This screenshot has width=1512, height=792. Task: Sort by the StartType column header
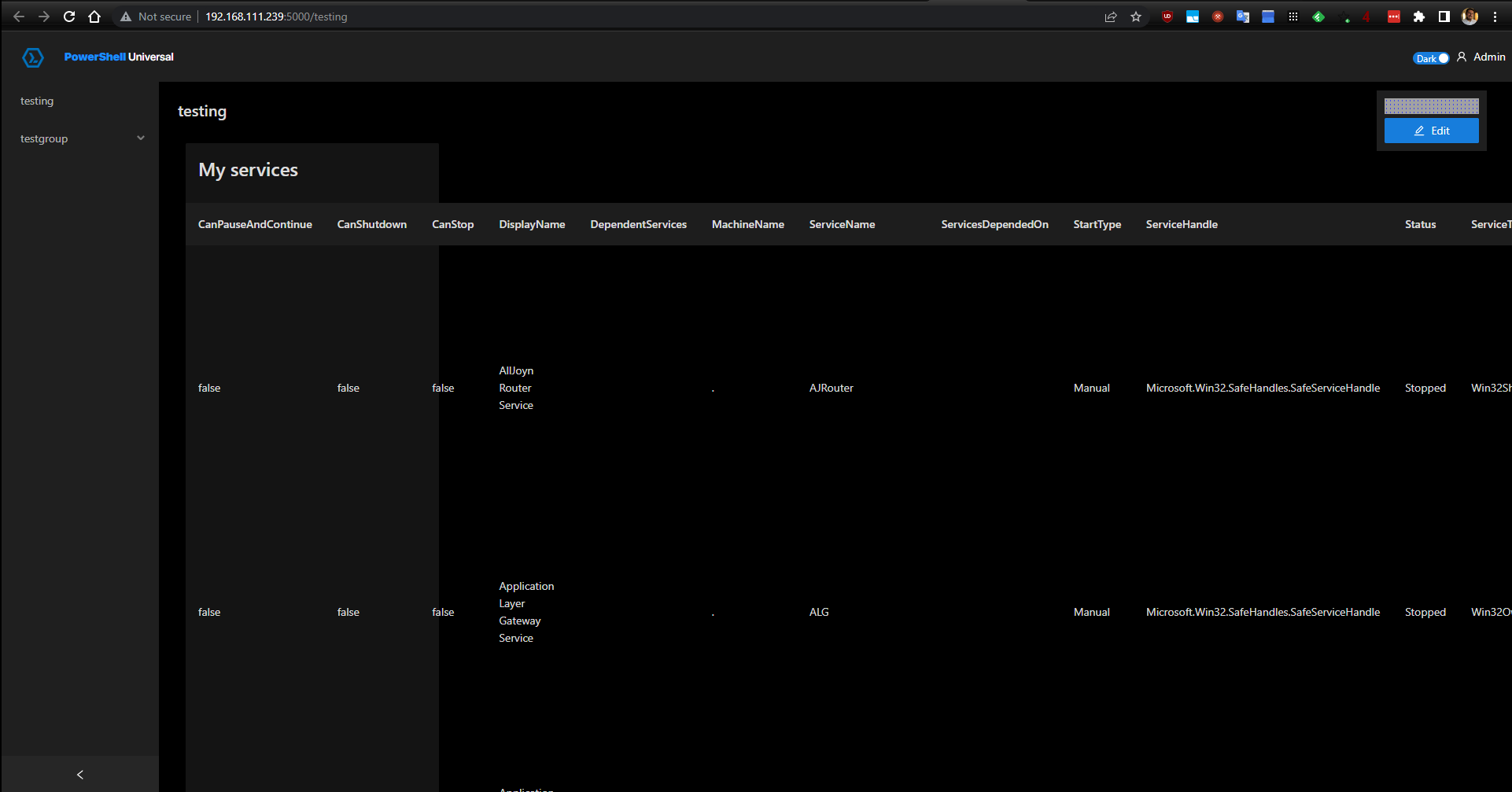point(1097,224)
